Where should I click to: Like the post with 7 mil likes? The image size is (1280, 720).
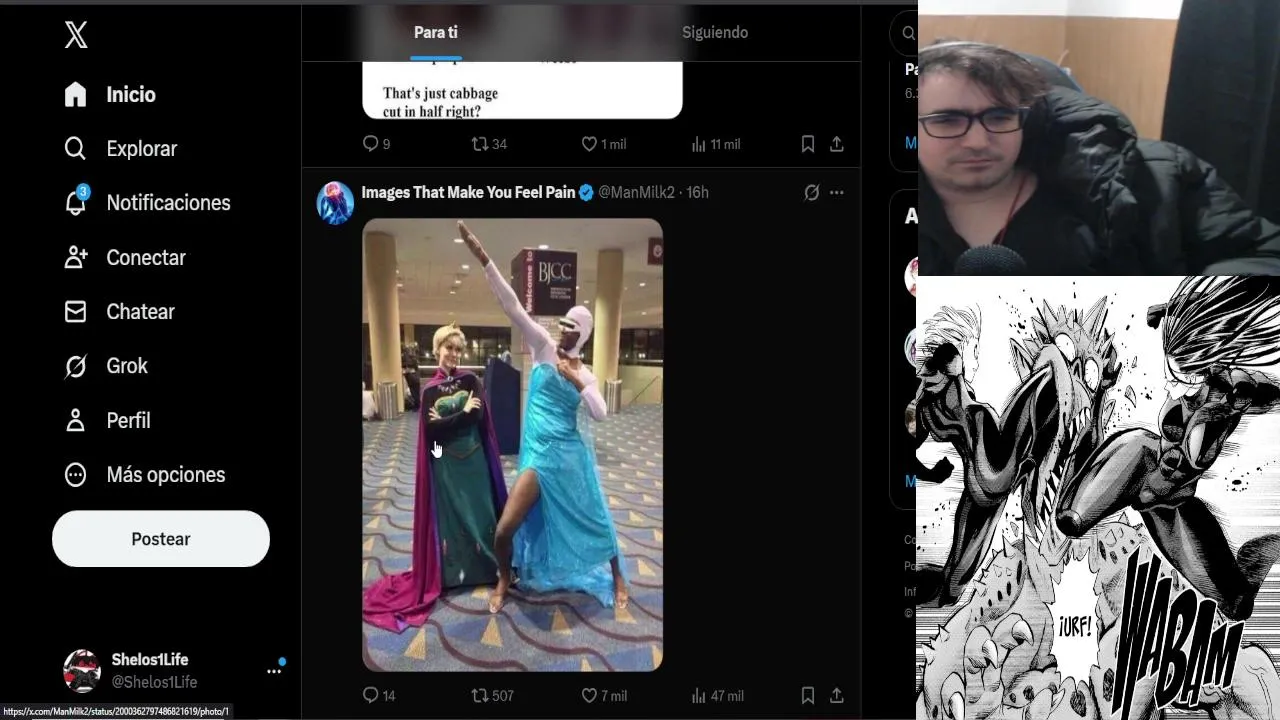click(604, 695)
